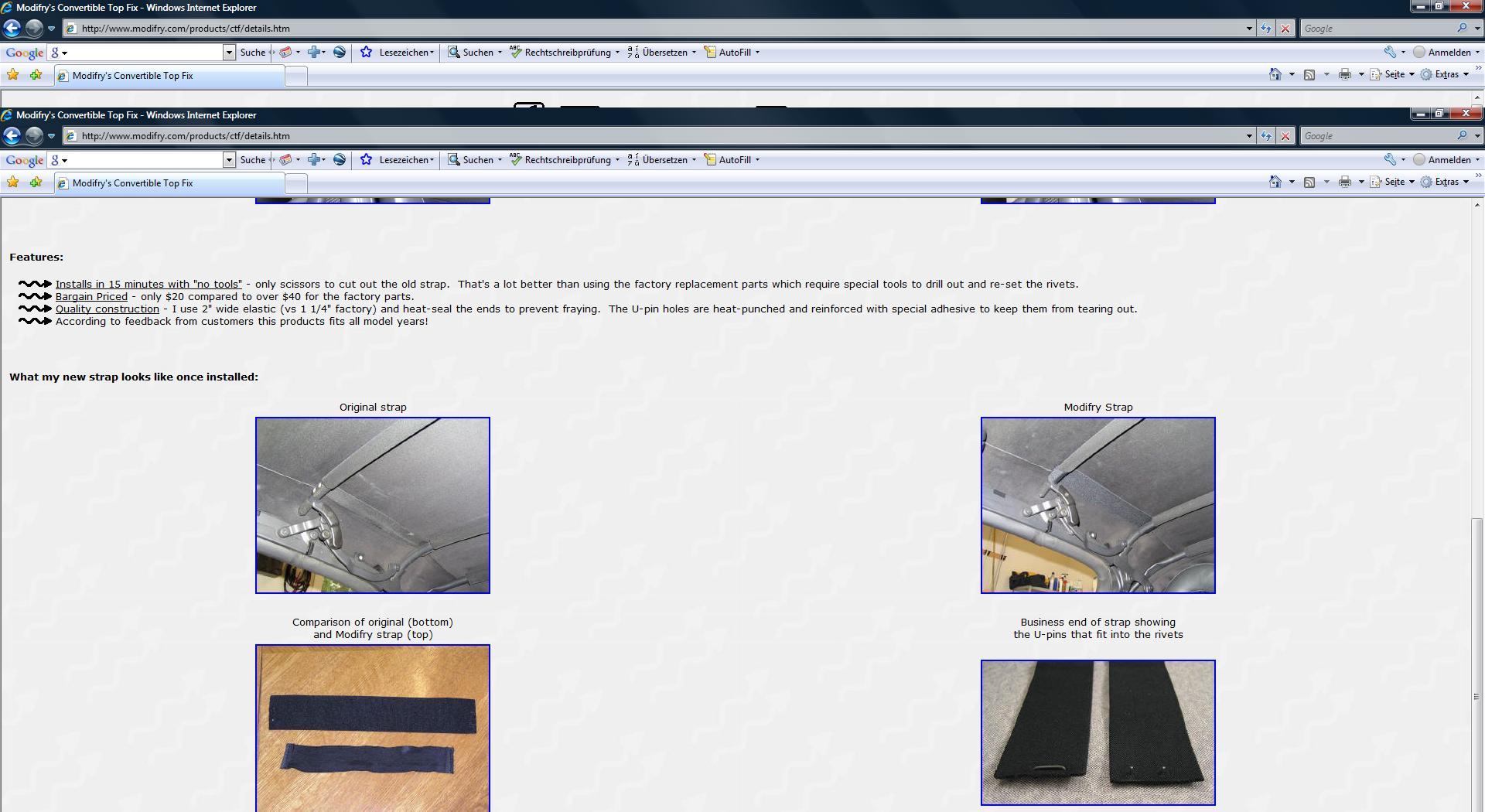Expand Print options dropdown in front window

click(x=1361, y=183)
